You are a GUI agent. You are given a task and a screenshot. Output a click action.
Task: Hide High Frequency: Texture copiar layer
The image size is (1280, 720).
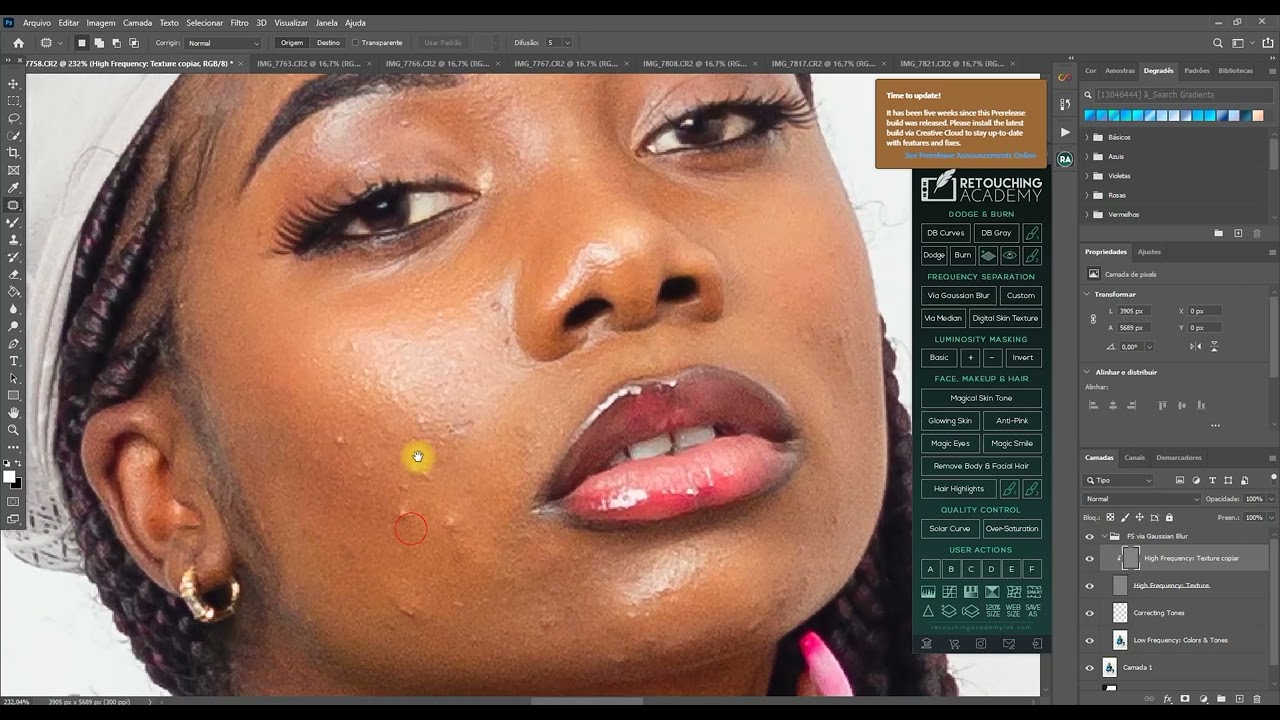pos(1089,558)
